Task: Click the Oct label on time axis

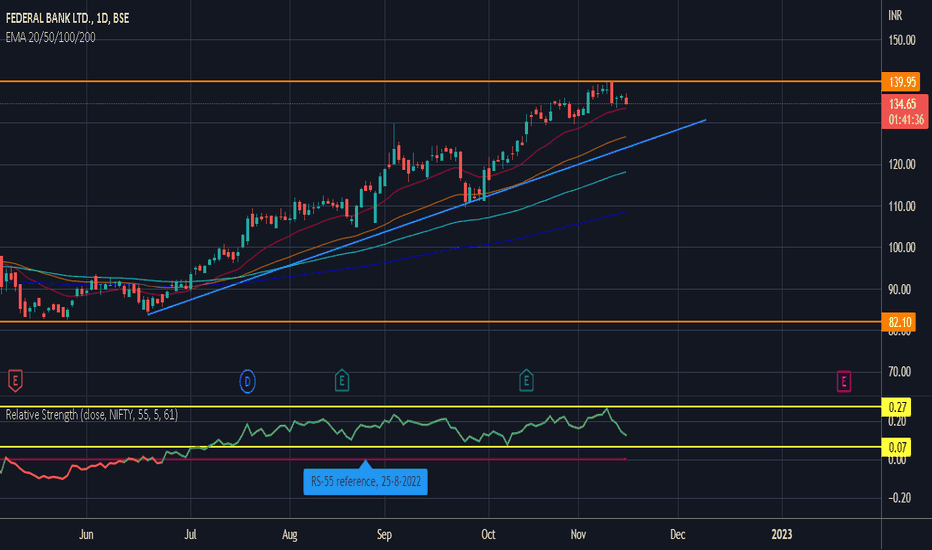Action: [488, 535]
